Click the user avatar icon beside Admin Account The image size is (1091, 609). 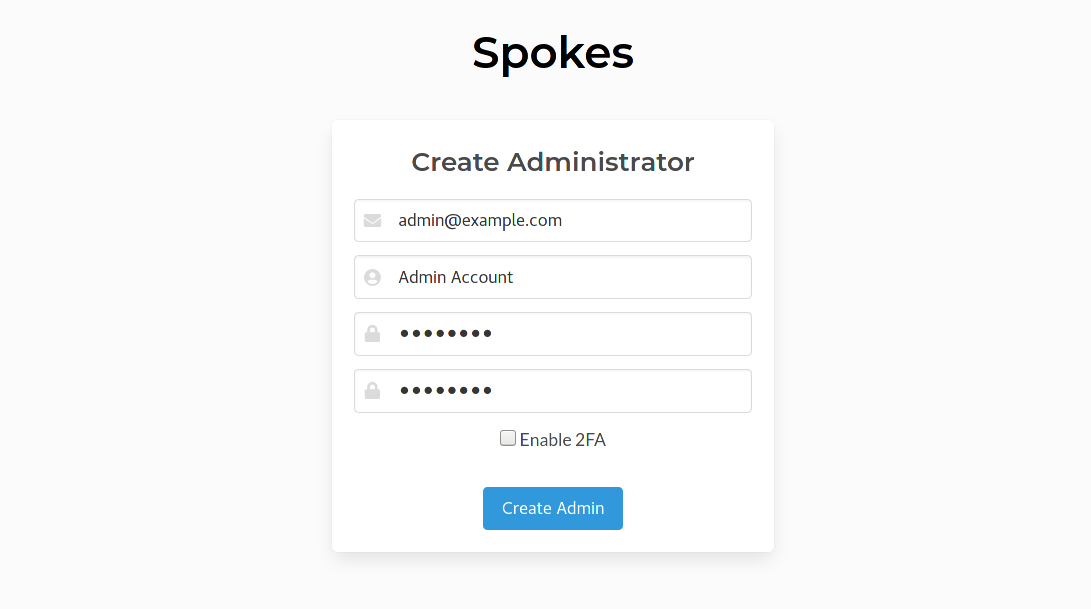[372, 278]
